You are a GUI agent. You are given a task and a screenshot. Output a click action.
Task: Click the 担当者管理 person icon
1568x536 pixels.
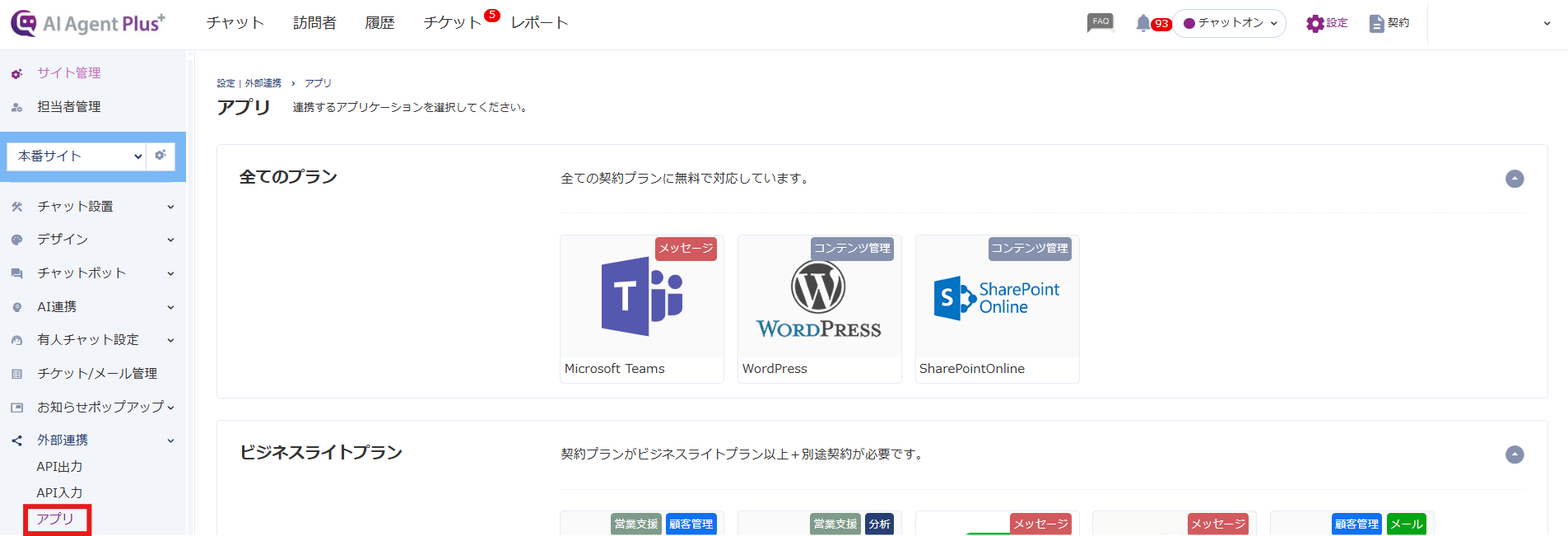(x=16, y=107)
